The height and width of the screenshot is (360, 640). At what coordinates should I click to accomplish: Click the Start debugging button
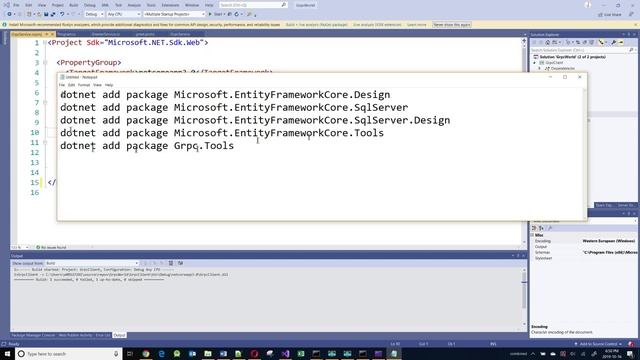[x=216, y=14]
